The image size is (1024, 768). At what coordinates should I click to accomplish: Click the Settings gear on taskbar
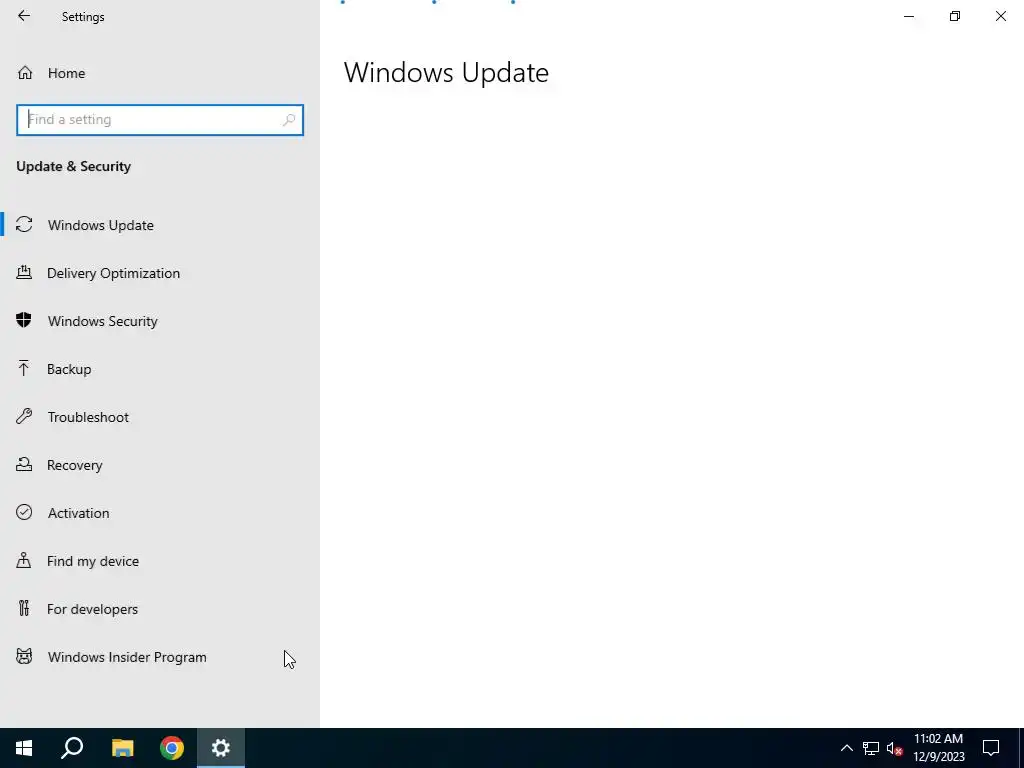[x=221, y=748]
